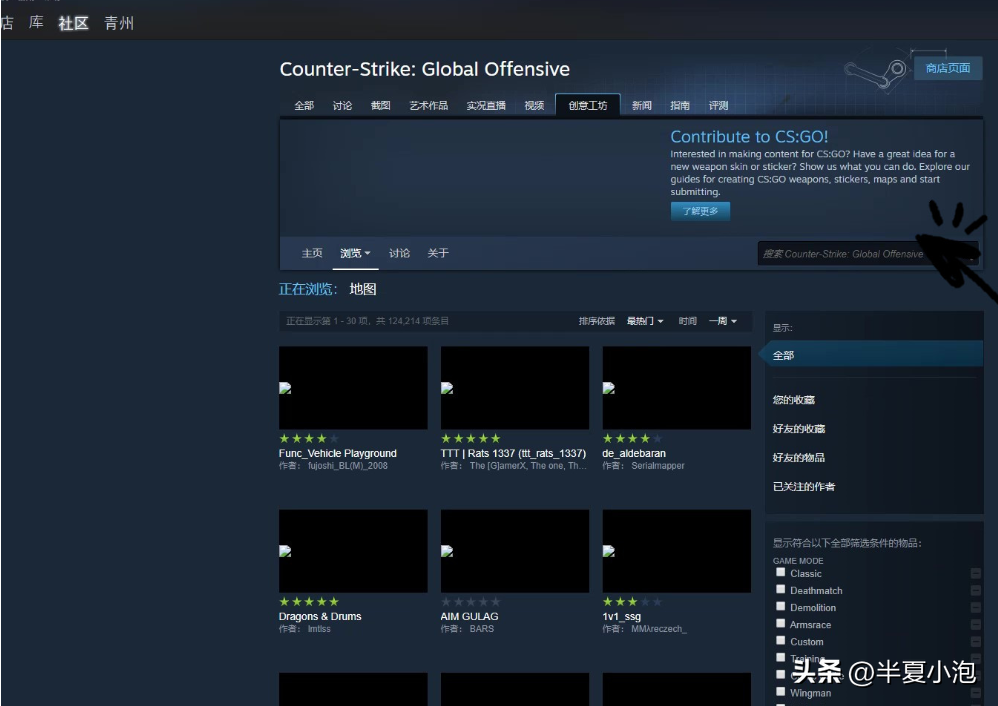Exclude Custom mode with its minus icon
998x706 pixels.
click(976, 642)
